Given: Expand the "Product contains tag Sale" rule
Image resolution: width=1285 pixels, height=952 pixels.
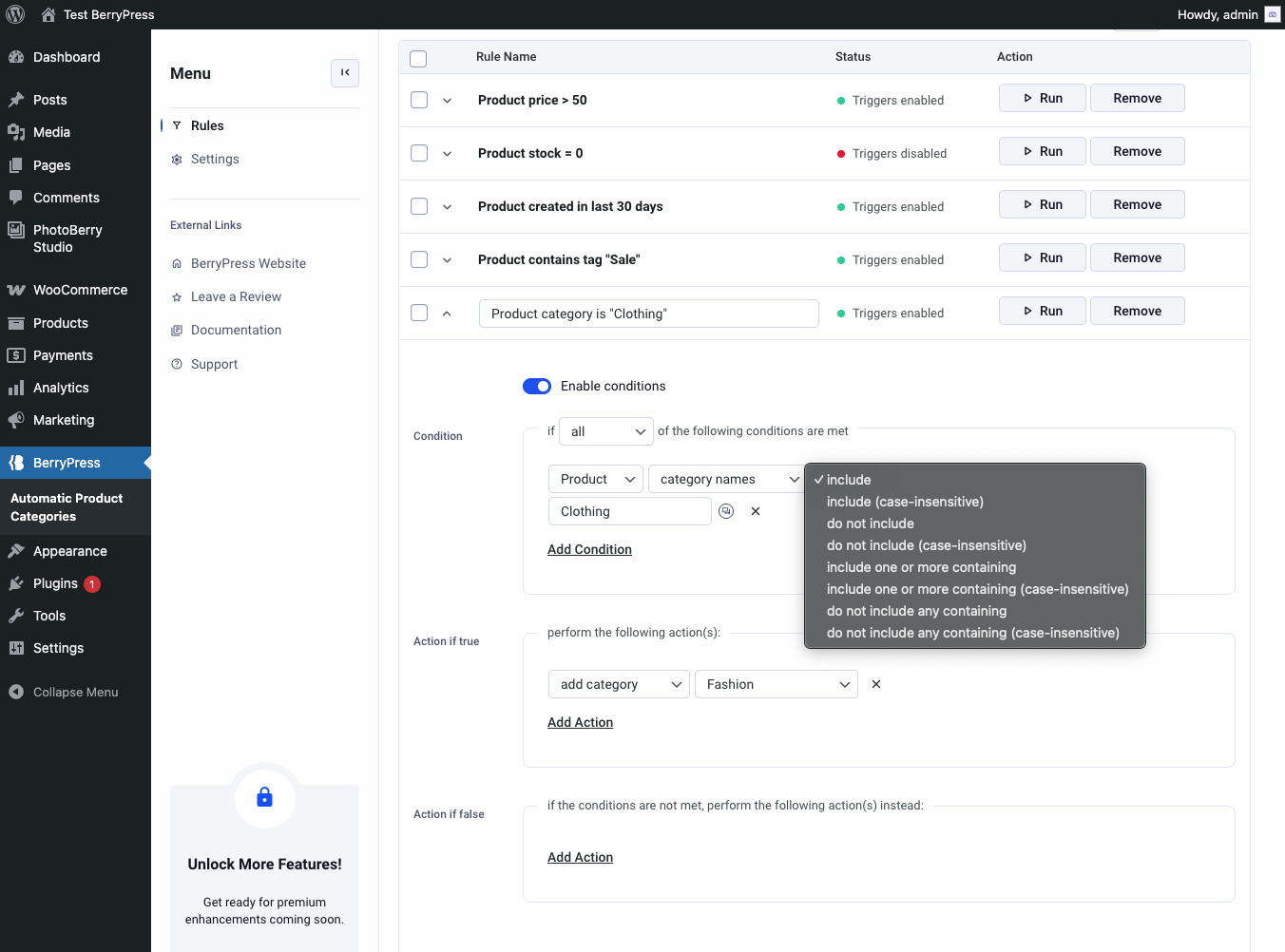Looking at the screenshot, I should click(447, 260).
